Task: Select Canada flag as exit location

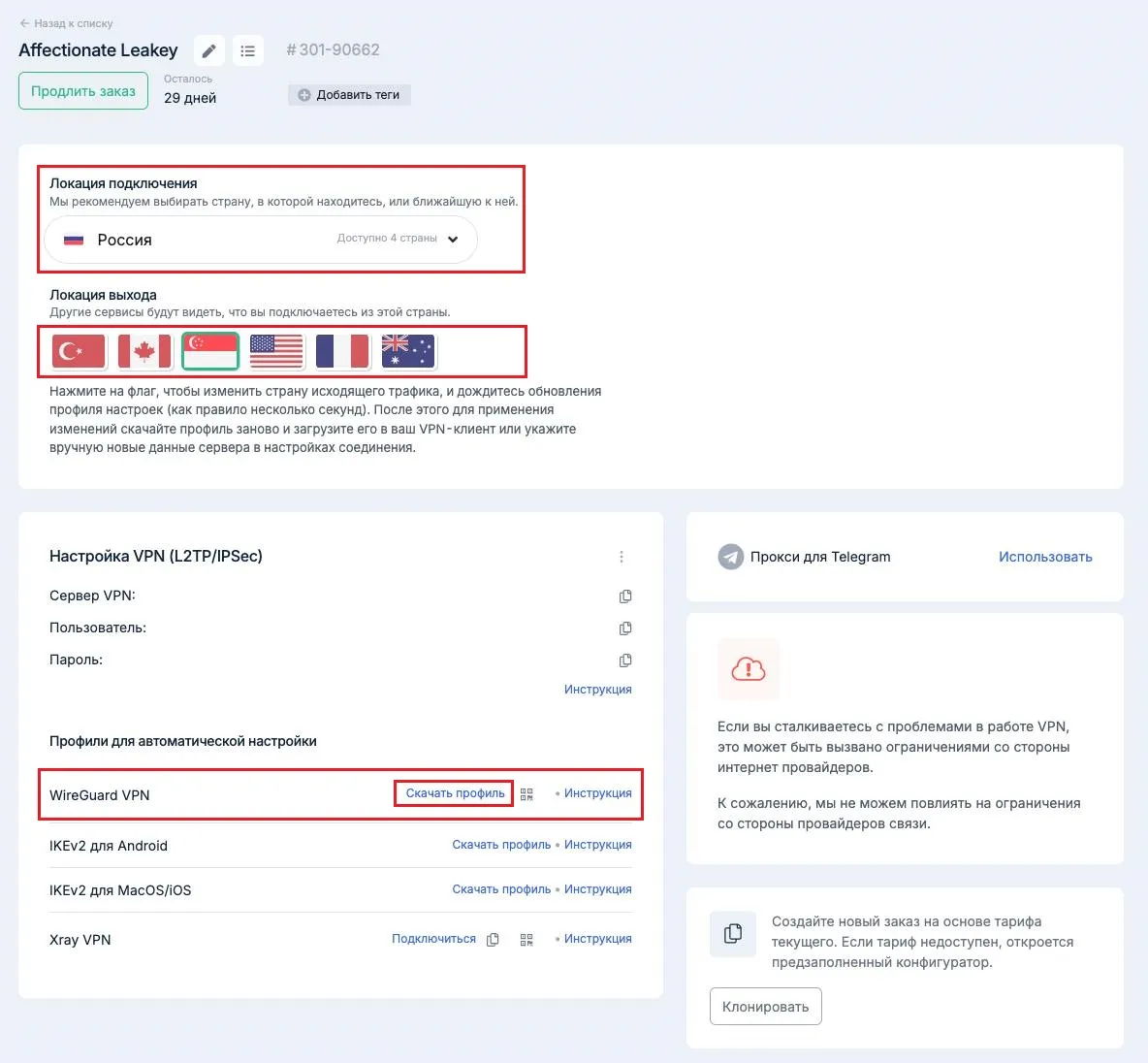Action: [144, 351]
